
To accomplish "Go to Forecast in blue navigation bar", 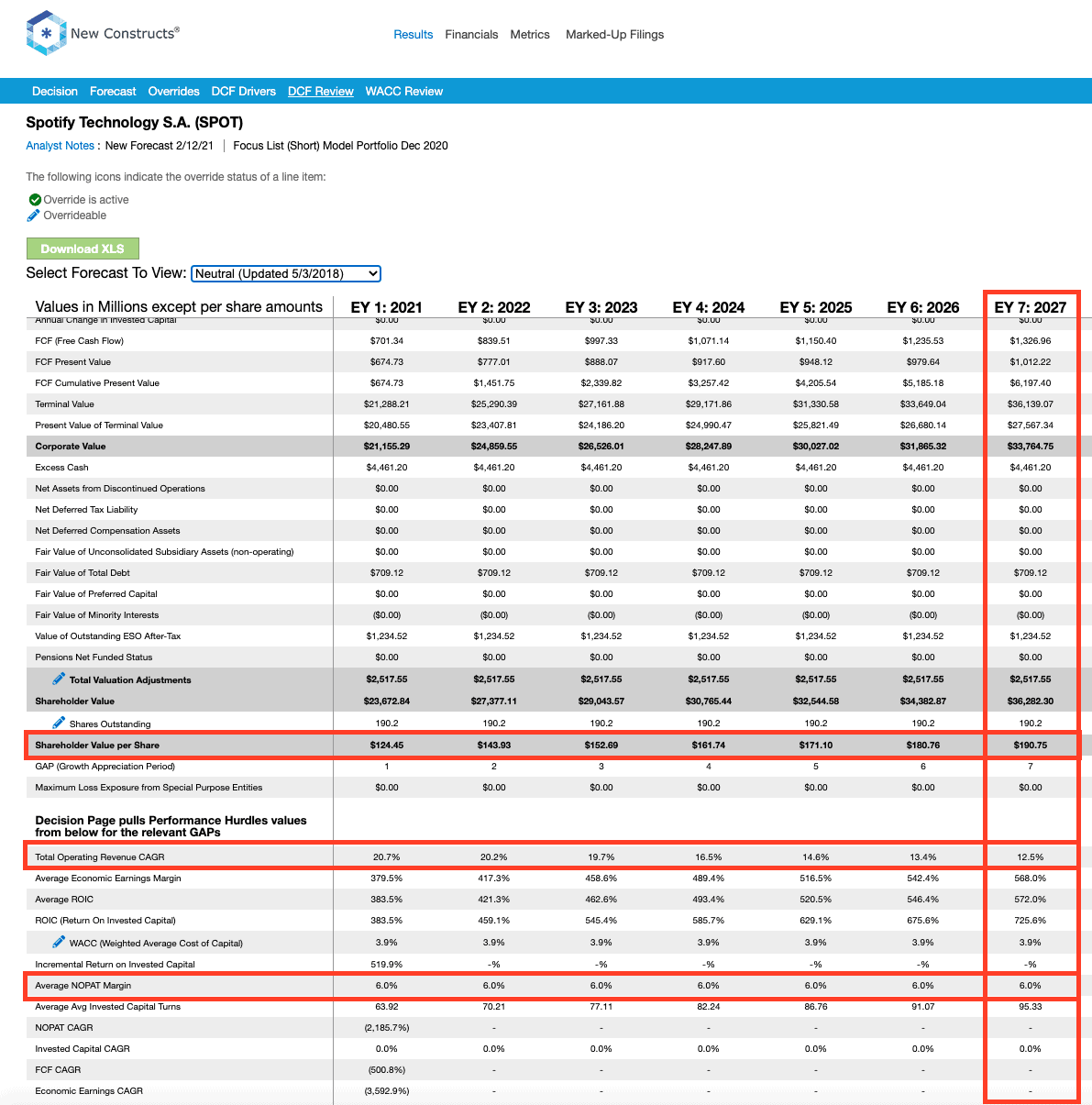I will tap(113, 92).
